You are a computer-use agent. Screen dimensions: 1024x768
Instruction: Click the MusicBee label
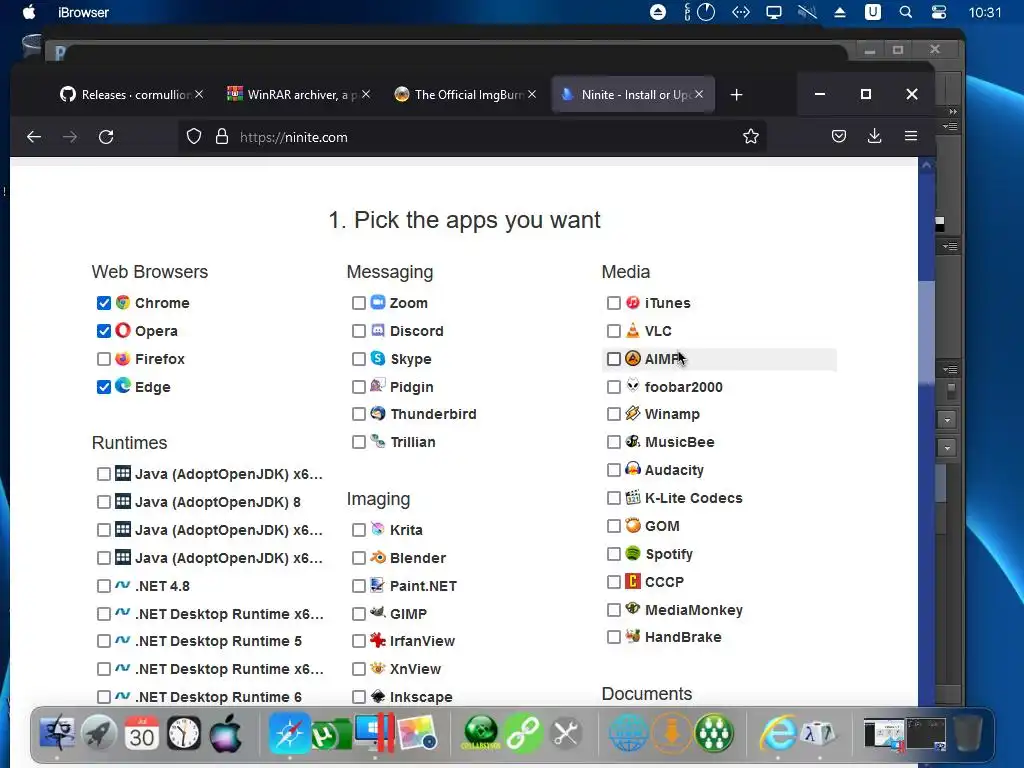pos(680,442)
